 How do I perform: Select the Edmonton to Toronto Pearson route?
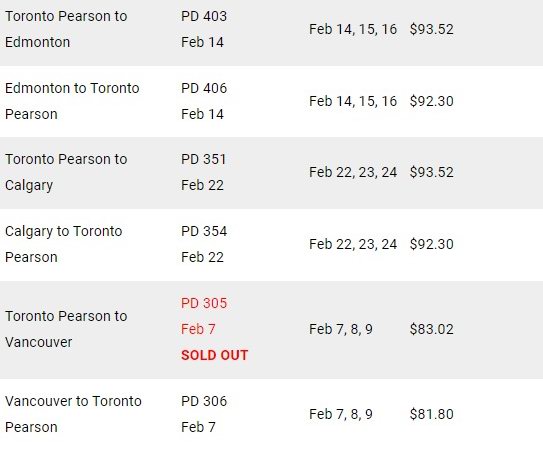pyautogui.click(x=72, y=101)
